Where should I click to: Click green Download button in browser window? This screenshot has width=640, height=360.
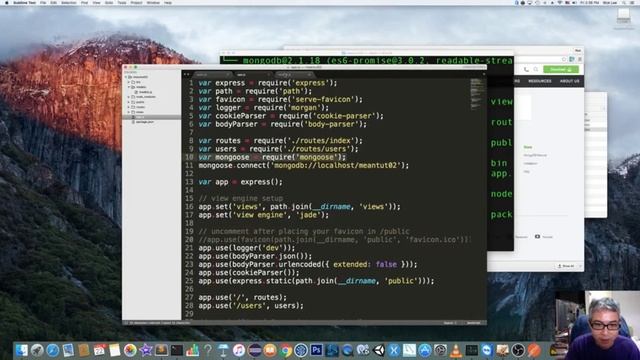coord(560,69)
